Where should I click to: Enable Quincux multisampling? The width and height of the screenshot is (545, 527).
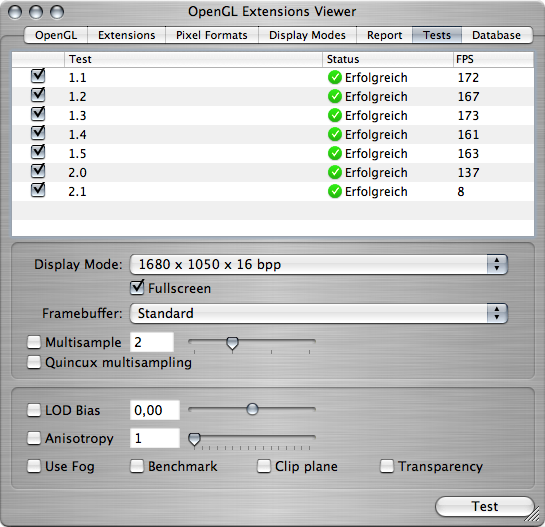click(x=34, y=362)
